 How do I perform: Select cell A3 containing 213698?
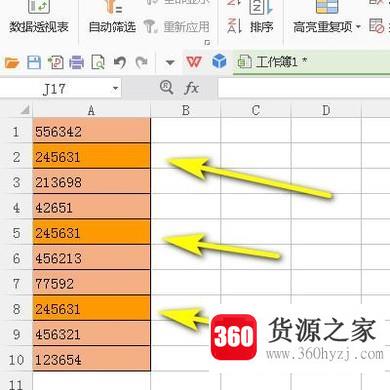(x=91, y=182)
